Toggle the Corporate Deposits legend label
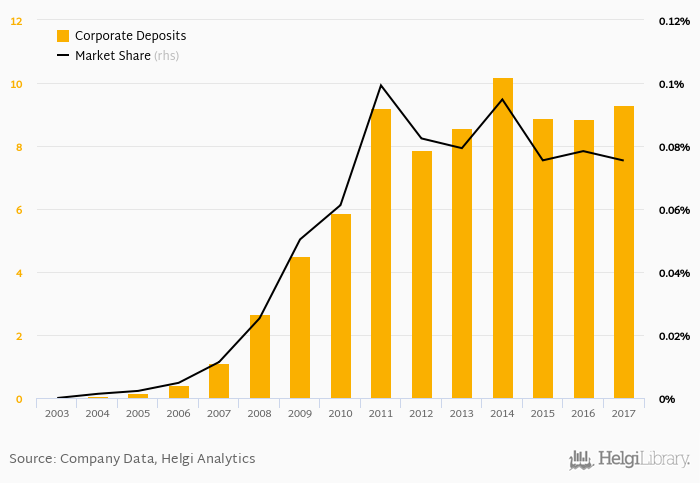 [x=130, y=36]
